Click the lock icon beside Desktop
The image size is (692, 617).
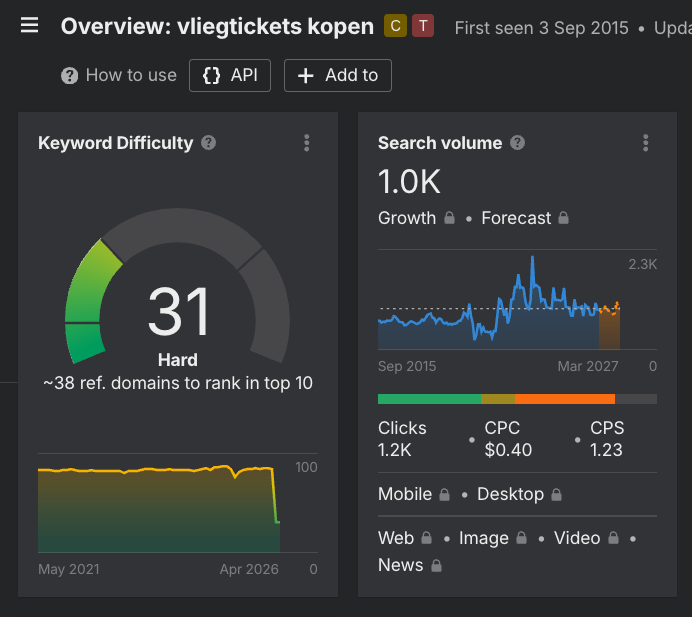557,494
